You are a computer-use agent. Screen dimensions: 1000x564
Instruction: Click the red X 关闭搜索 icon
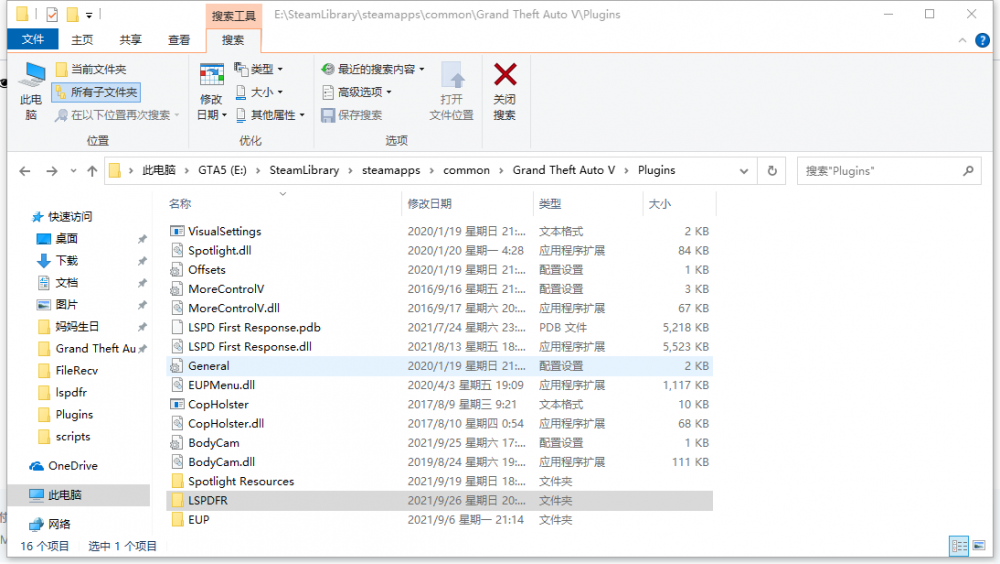505,76
